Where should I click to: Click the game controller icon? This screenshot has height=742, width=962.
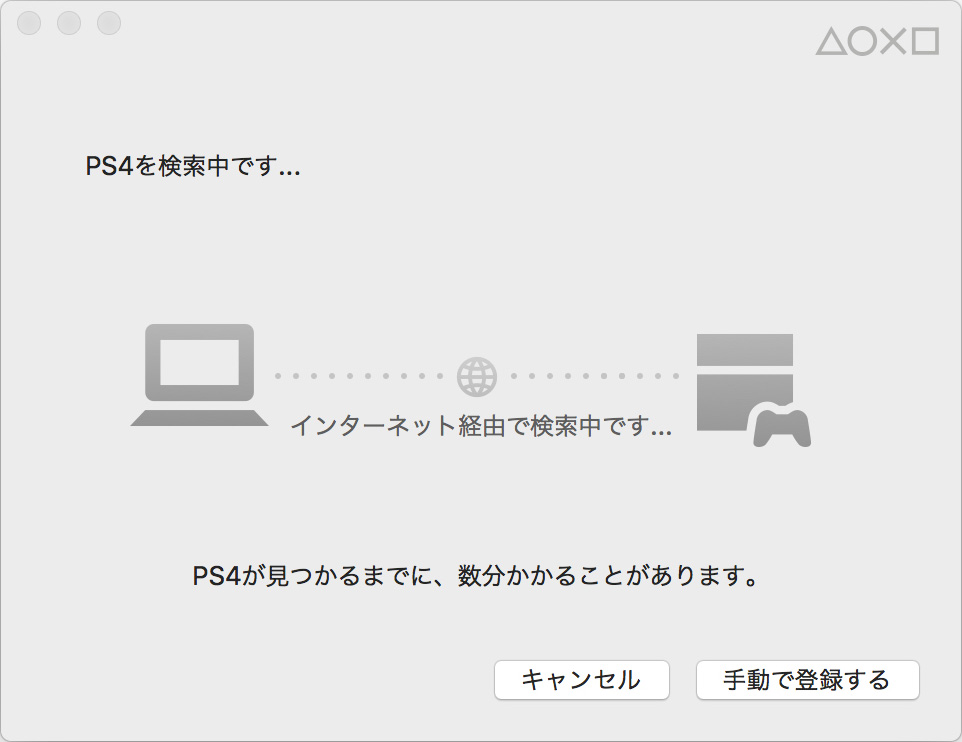click(782, 425)
